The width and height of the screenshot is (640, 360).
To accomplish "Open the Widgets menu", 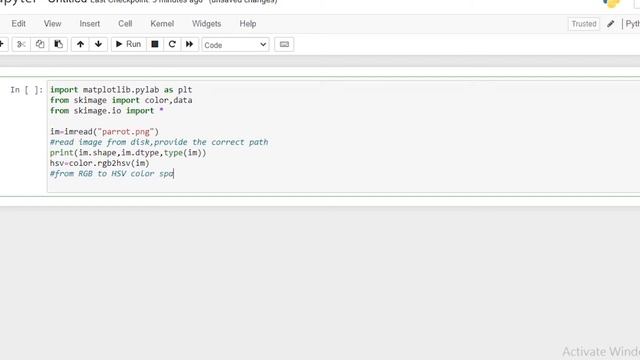I will (x=207, y=24).
